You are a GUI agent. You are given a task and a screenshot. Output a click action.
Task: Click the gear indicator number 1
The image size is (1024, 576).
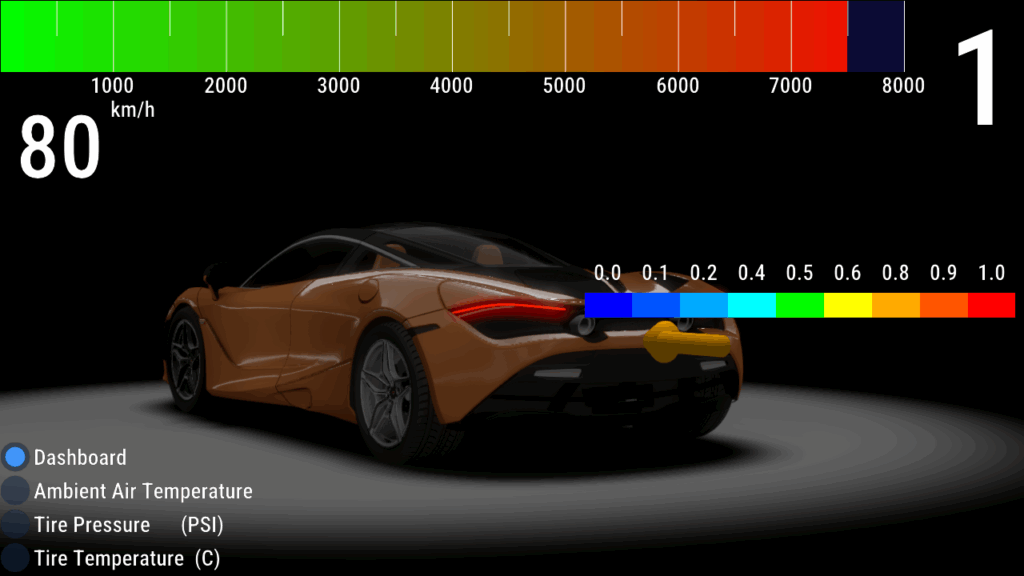976,76
